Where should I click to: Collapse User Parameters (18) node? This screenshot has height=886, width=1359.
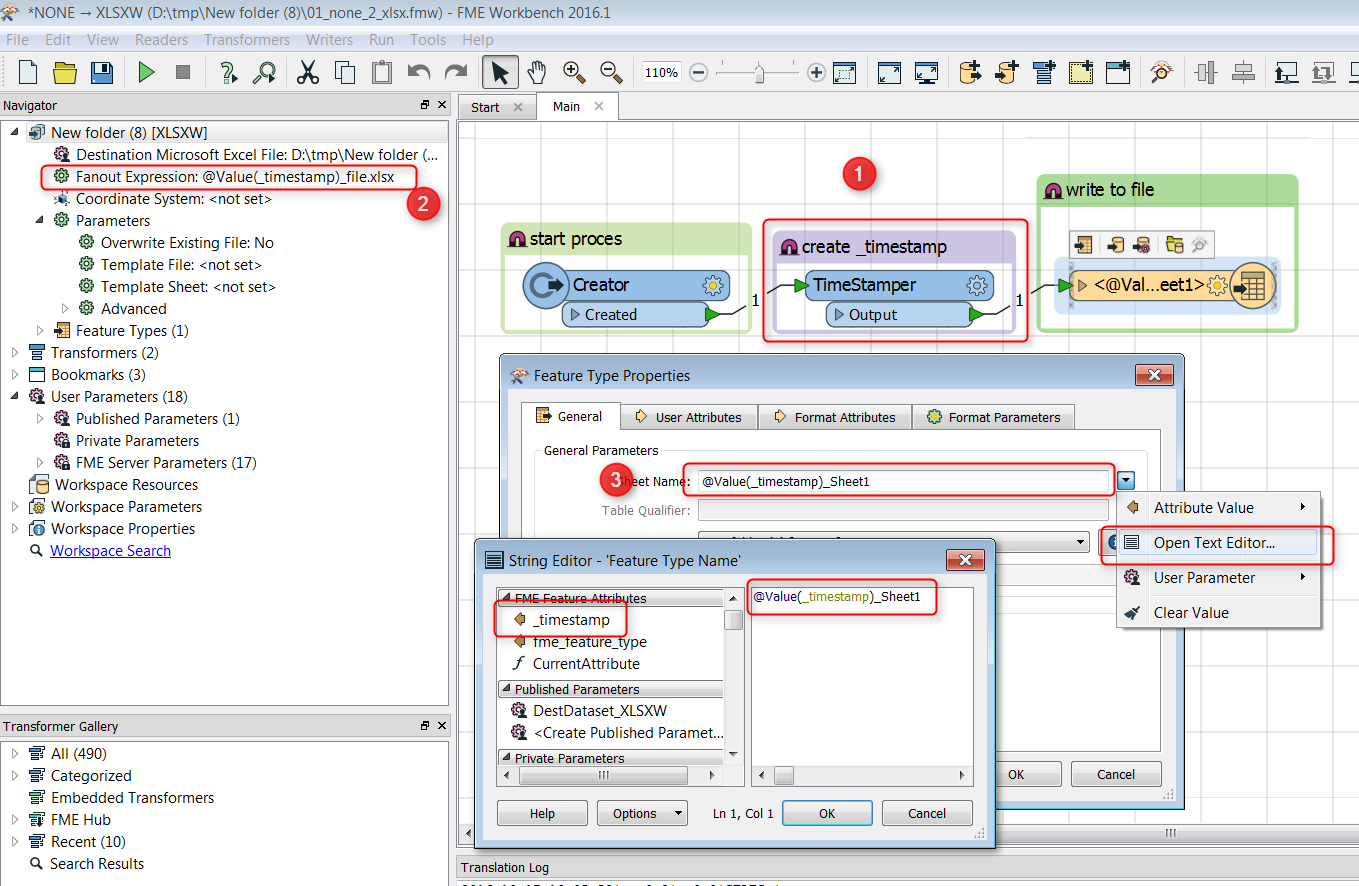[x=15, y=396]
